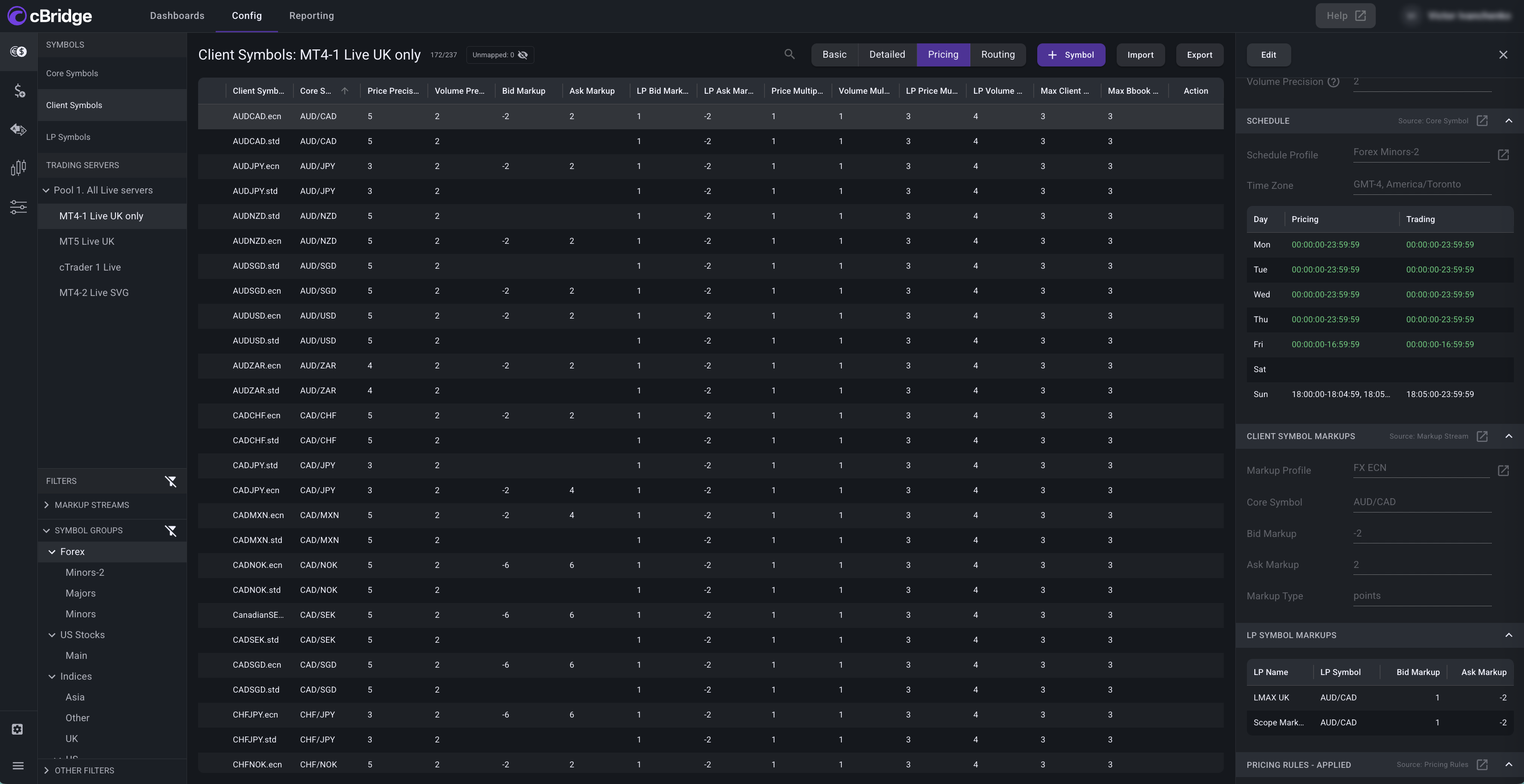Select the Config tab
The width and height of the screenshot is (1524, 784).
click(247, 16)
